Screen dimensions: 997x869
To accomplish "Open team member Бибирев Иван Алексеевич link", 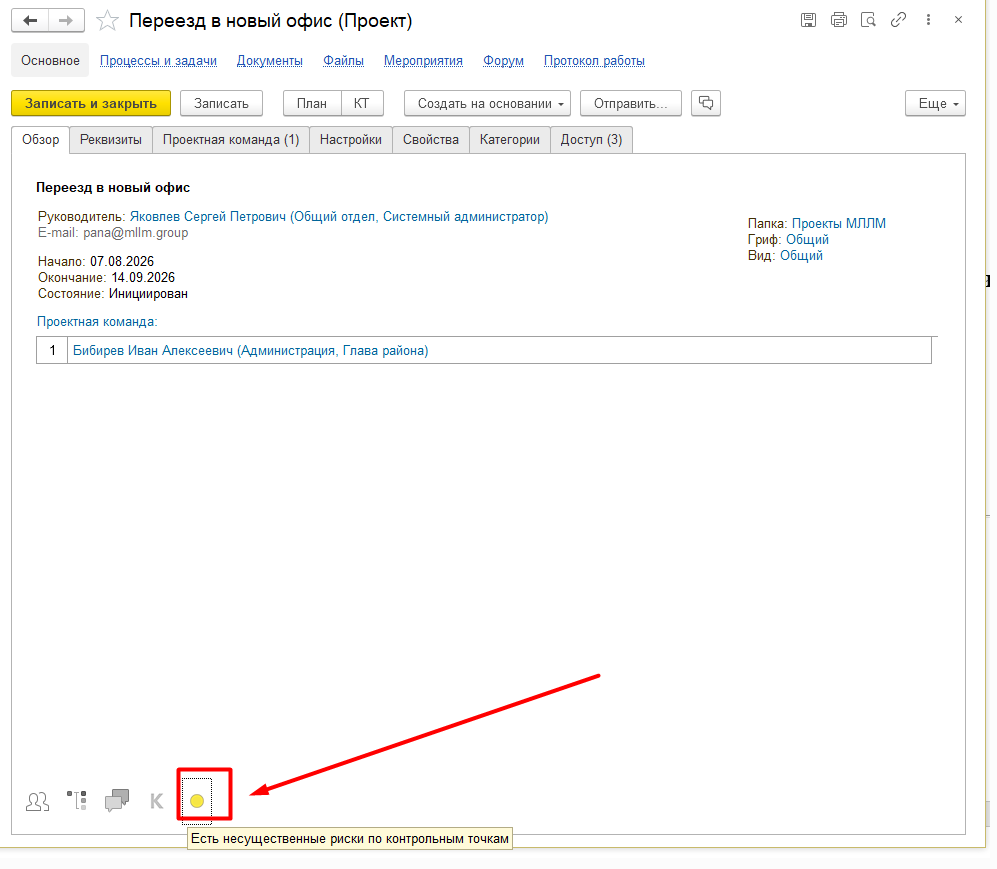I will [251, 351].
